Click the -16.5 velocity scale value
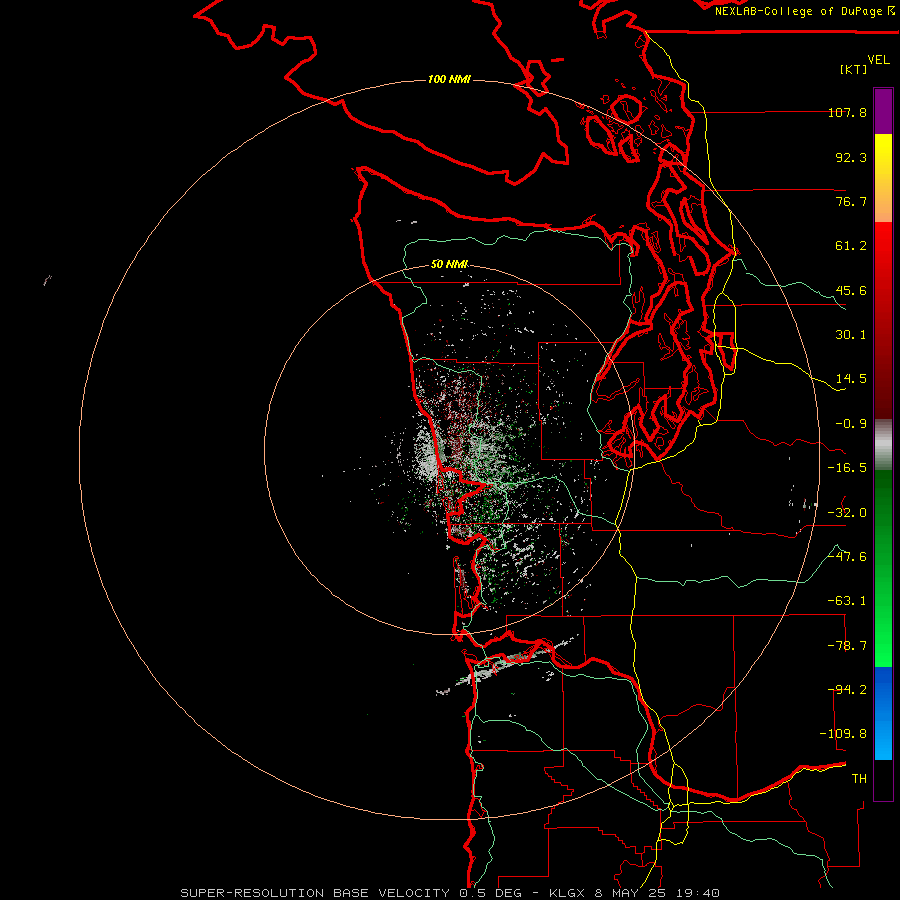Viewport: 900px width, 900px height. pyautogui.click(x=847, y=468)
